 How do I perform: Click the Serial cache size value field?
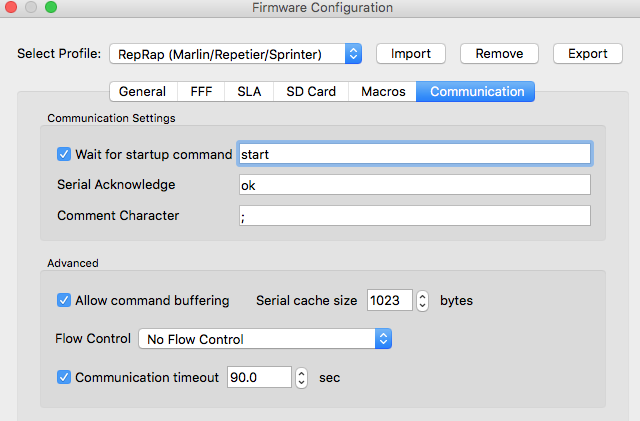[x=389, y=300]
